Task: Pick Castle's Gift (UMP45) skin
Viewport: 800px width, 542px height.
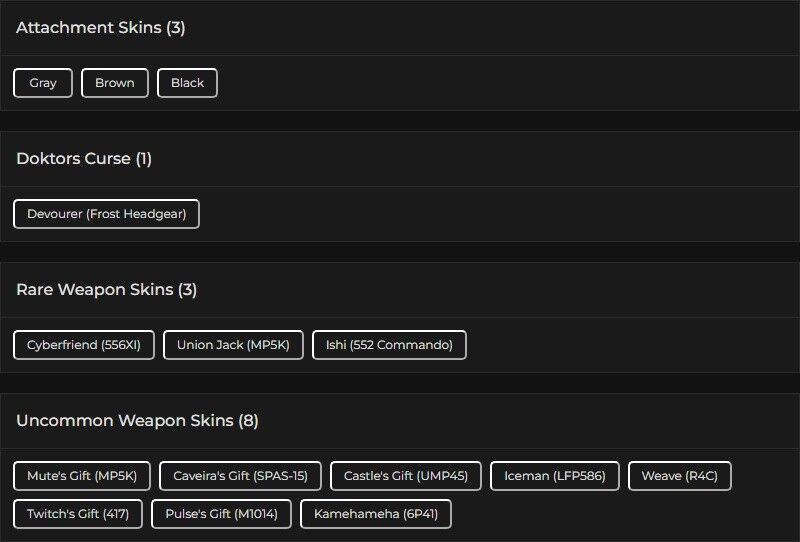Action: click(406, 476)
